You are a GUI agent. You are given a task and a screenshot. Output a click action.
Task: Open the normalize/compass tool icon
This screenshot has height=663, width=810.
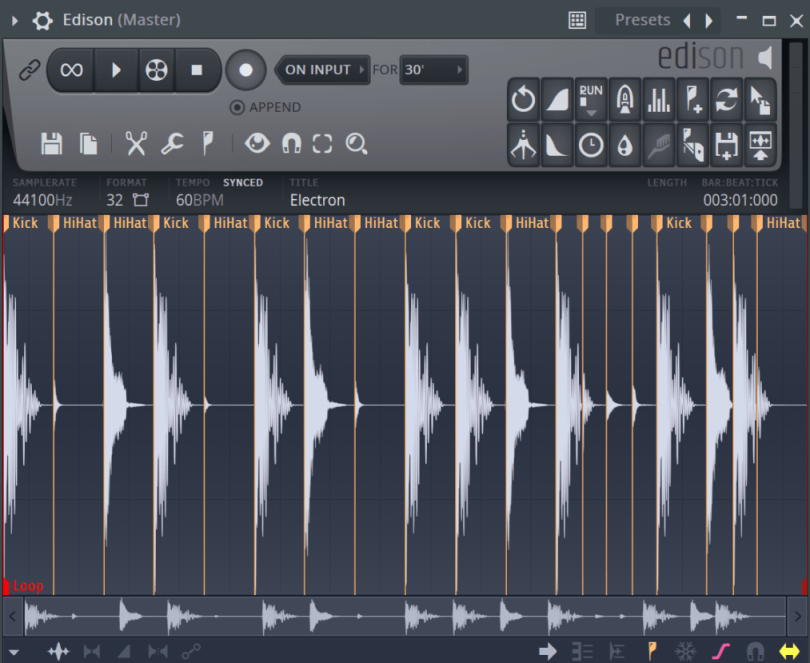tap(523, 145)
